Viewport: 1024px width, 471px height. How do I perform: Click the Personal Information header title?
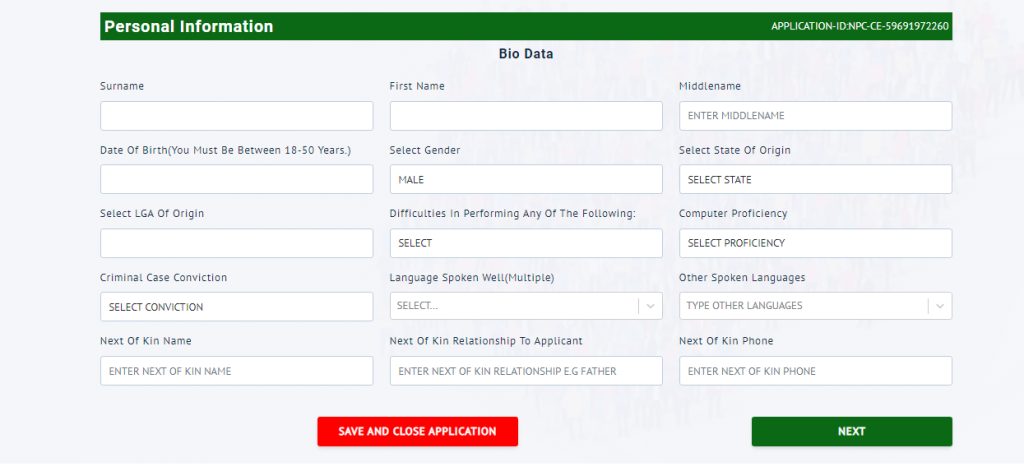[x=189, y=27]
